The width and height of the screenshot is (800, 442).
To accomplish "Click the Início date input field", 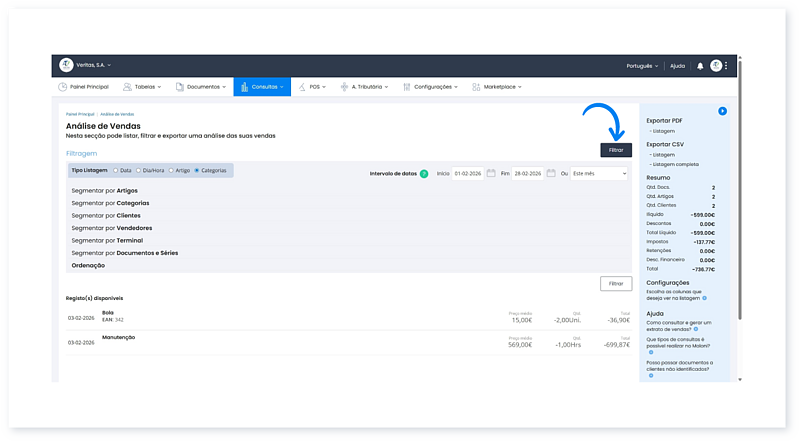I will [x=467, y=173].
